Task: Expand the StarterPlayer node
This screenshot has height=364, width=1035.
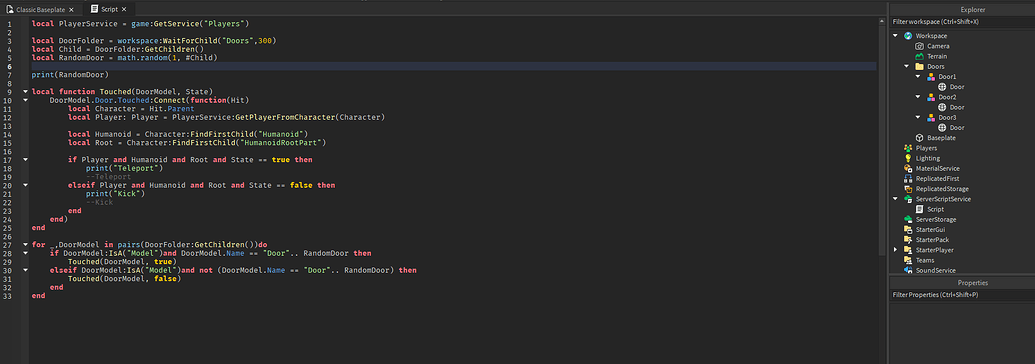Action: point(896,250)
